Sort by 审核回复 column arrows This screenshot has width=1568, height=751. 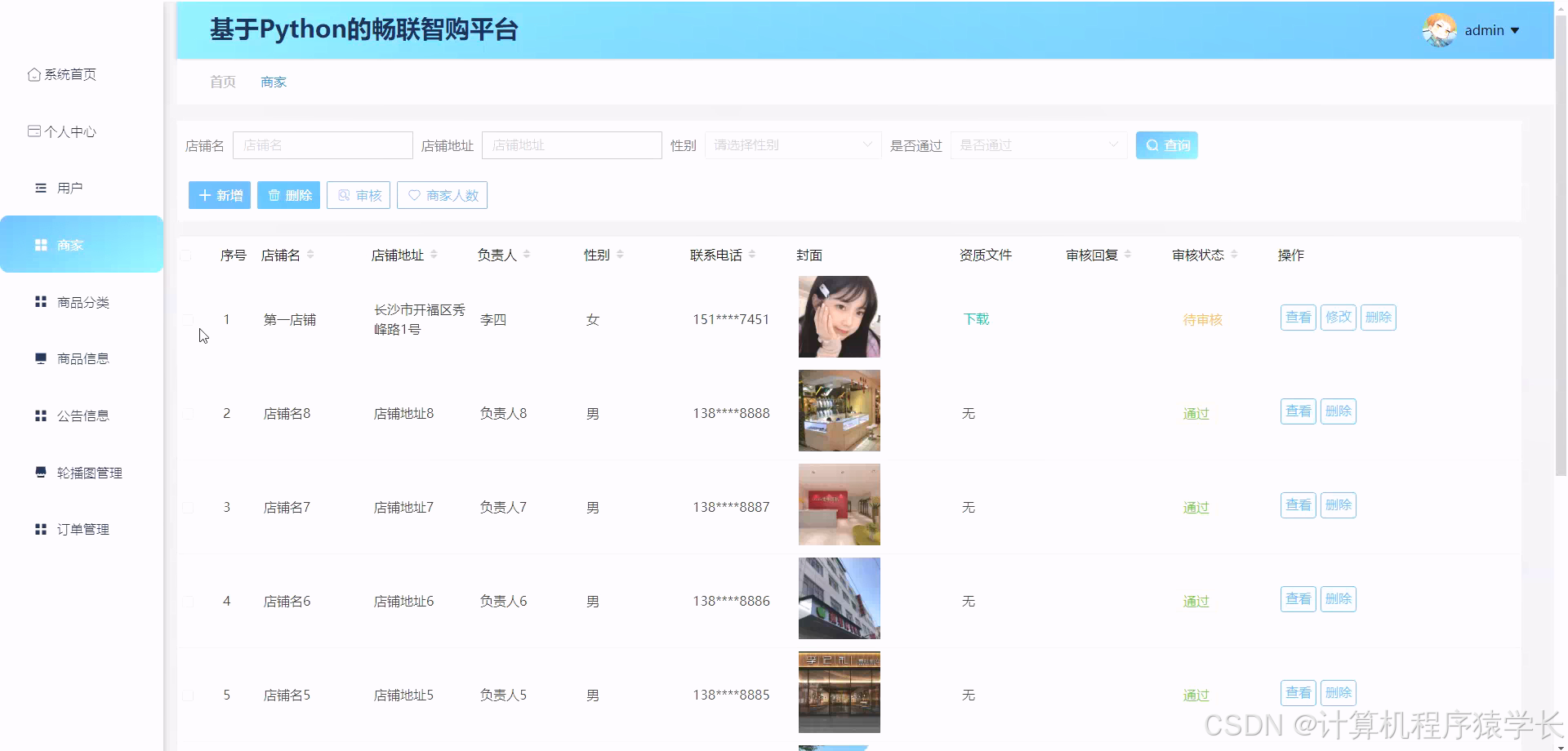pyautogui.click(x=1128, y=255)
